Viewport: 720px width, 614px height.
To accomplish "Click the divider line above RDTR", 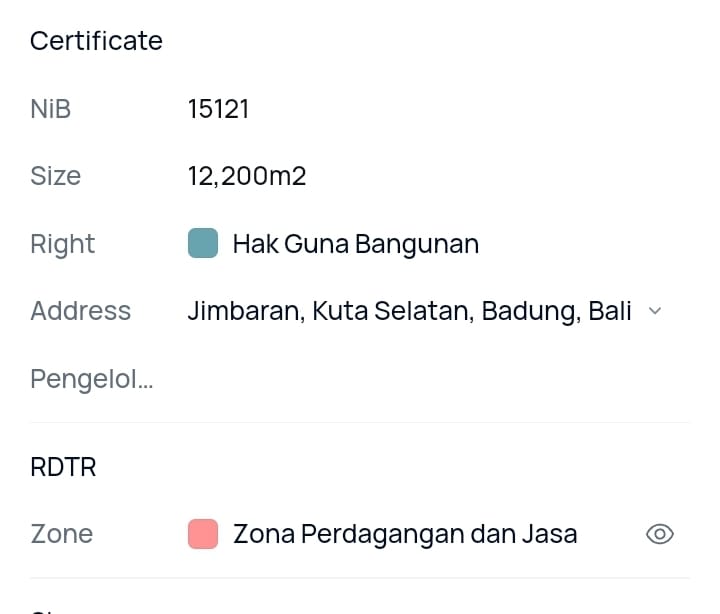I will click(360, 422).
